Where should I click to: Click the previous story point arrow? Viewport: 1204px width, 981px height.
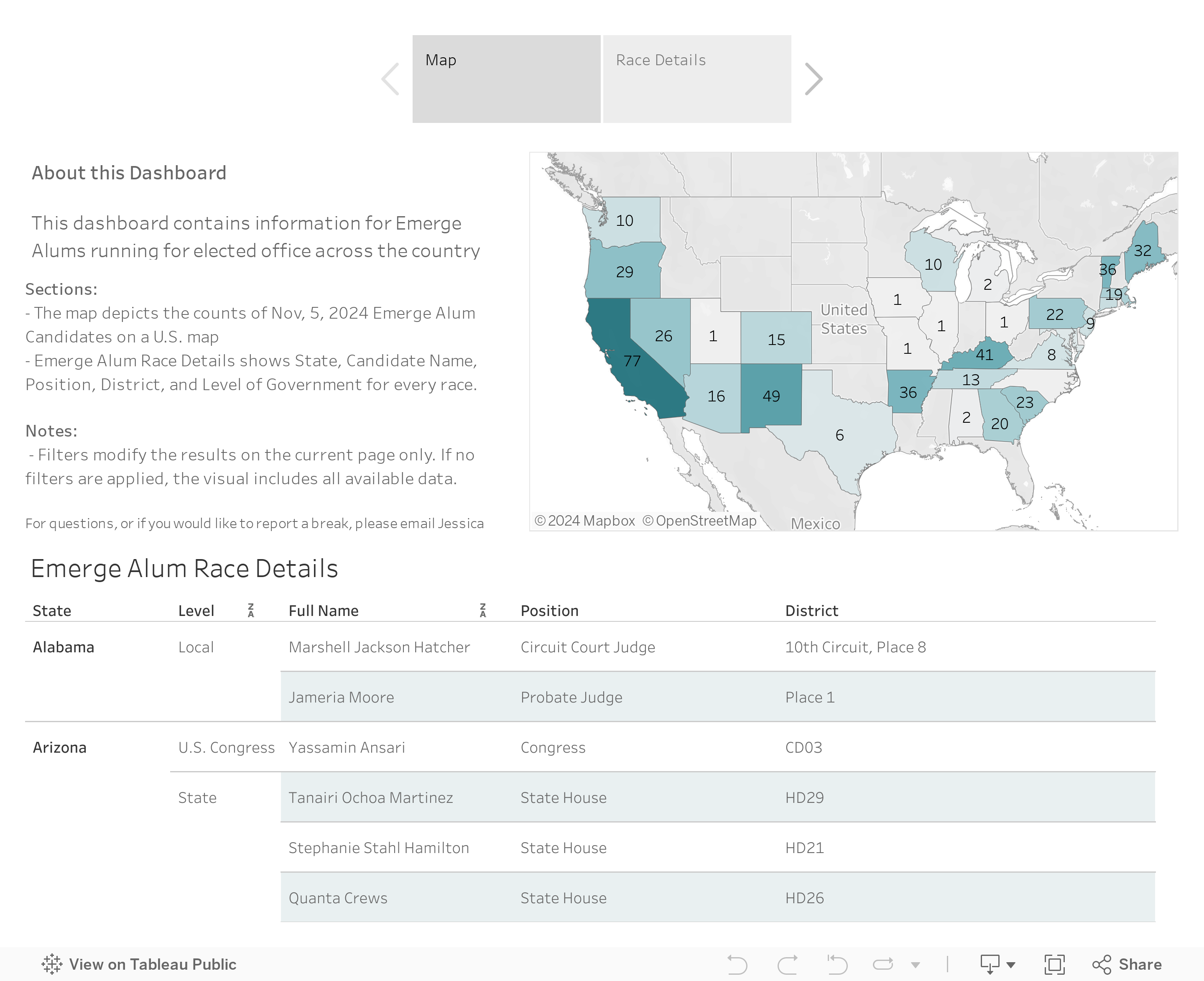click(x=390, y=79)
